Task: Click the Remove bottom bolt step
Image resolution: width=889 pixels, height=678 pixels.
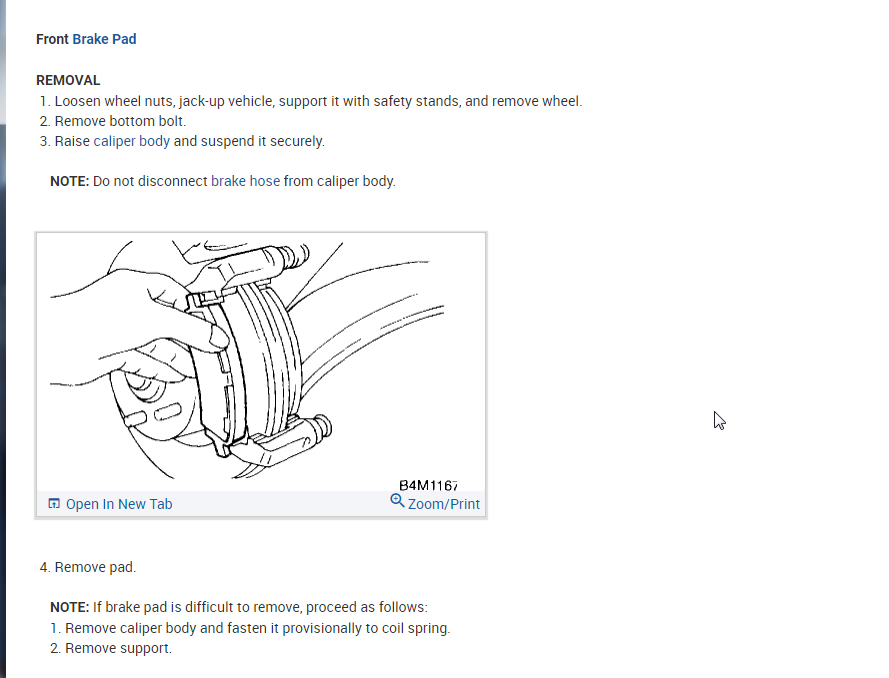Action: pyautogui.click(x=113, y=121)
